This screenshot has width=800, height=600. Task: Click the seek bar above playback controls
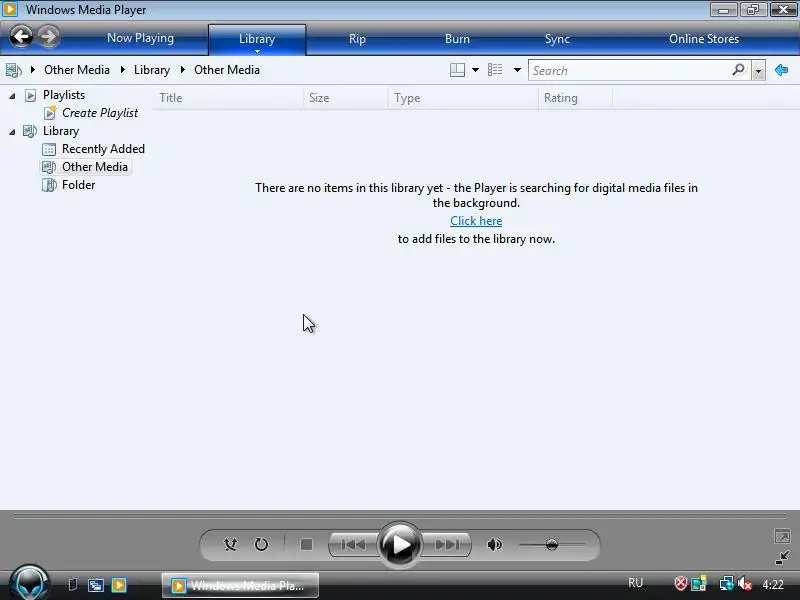click(399, 517)
